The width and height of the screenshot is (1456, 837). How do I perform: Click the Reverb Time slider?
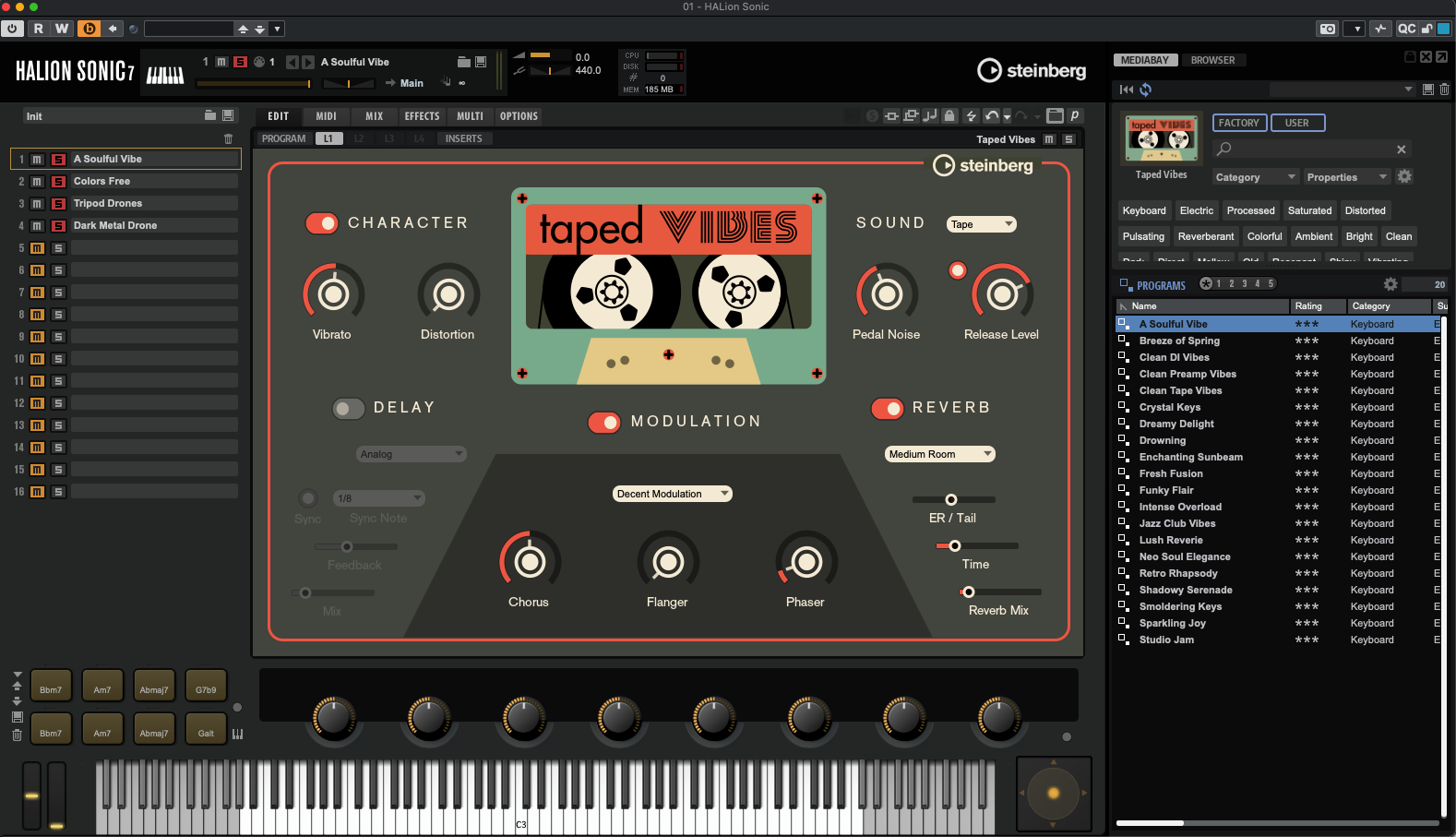[976, 545]
